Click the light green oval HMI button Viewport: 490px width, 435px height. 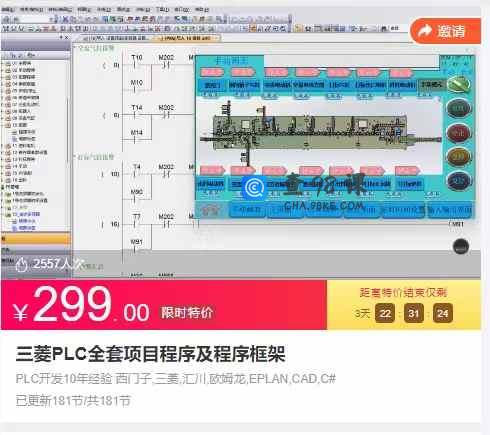point(458,84)
